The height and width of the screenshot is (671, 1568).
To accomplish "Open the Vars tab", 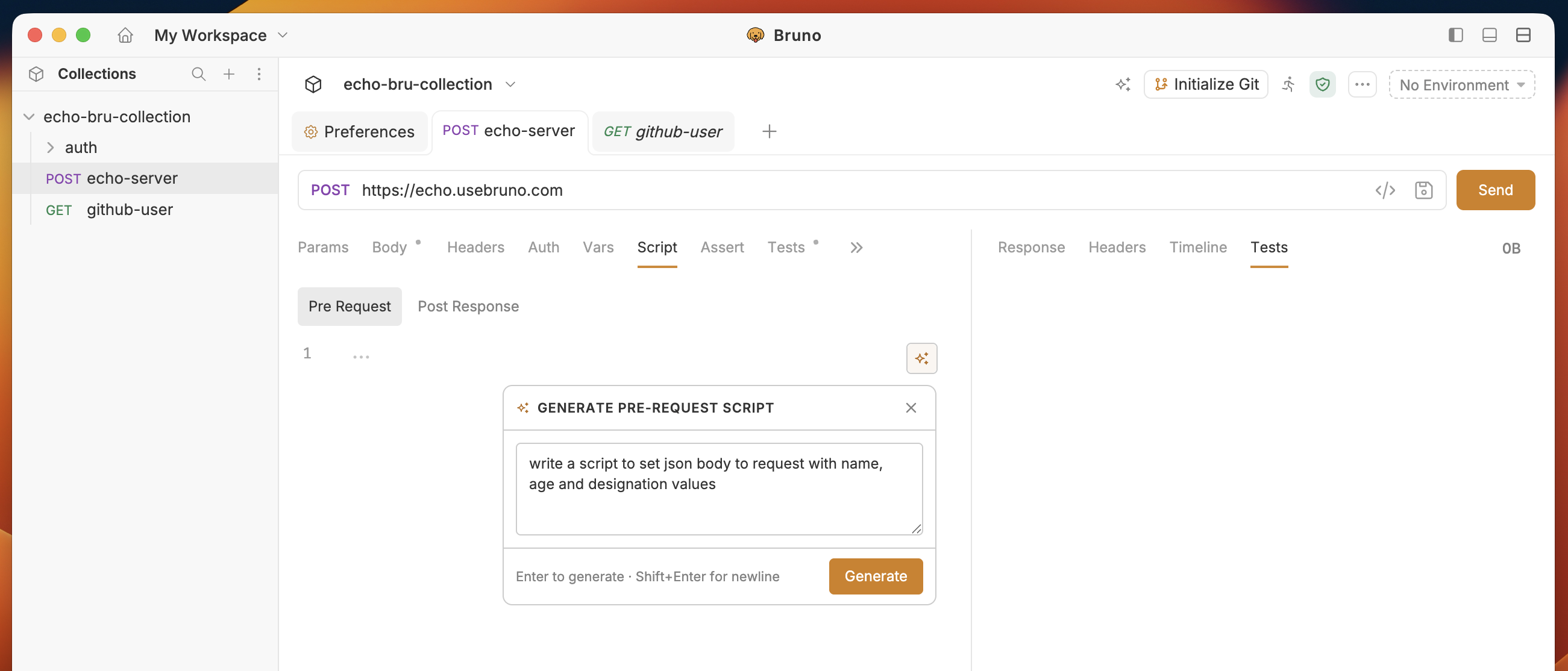I will click(598, 247).
